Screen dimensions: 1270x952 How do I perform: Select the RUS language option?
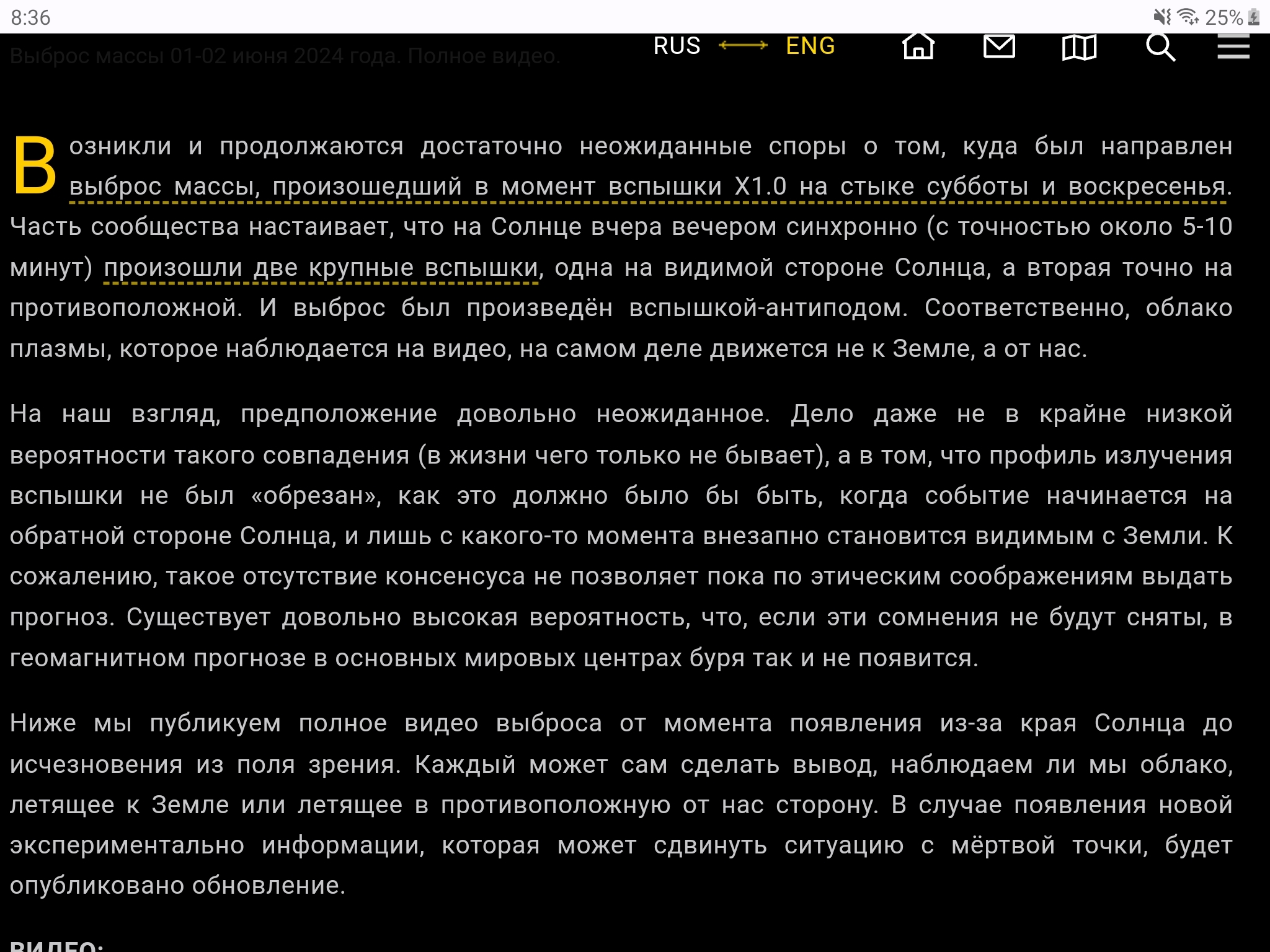pyautogui.click(x=677, y=46)
